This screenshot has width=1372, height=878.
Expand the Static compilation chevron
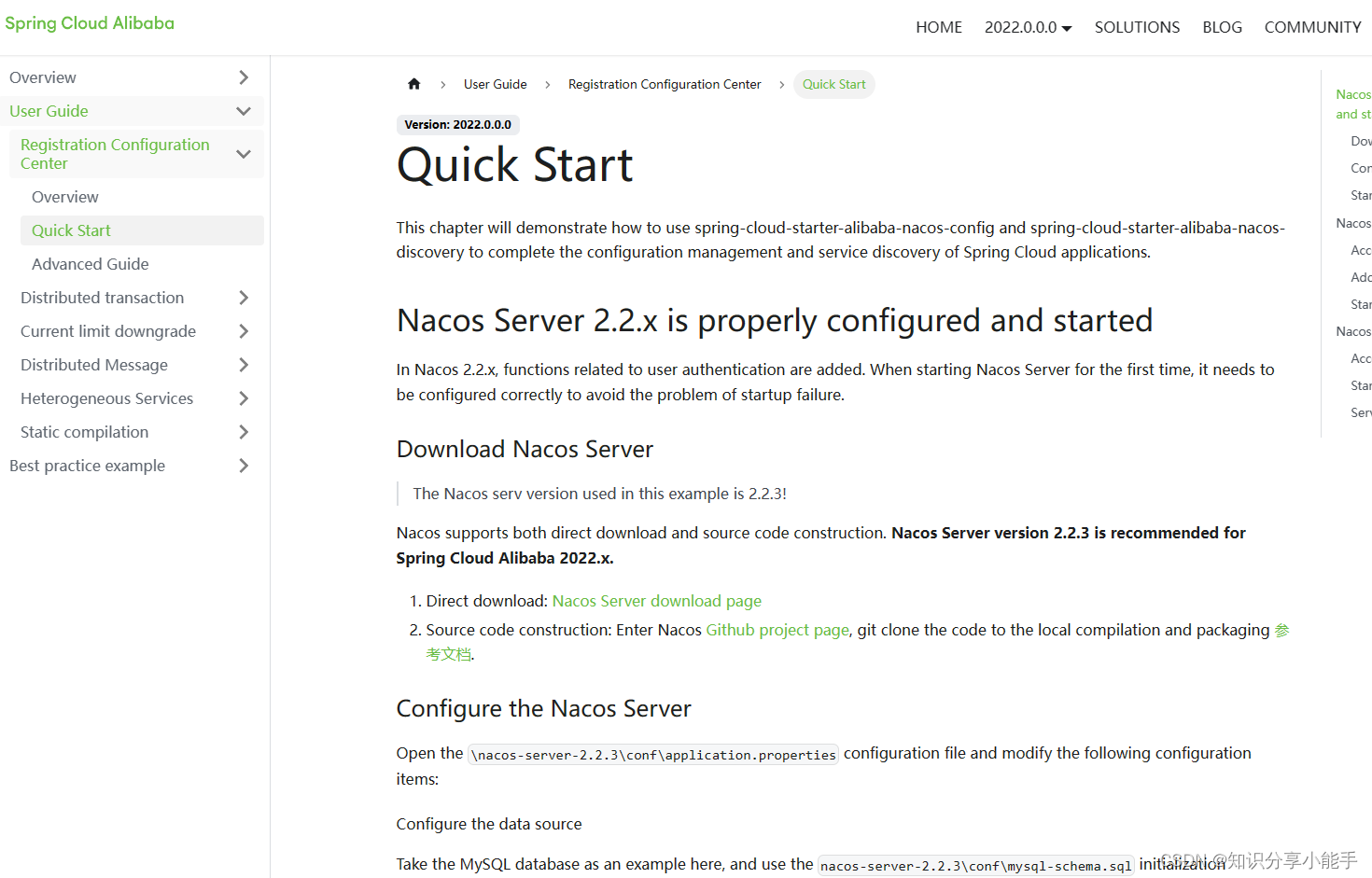[x=244, y=432]
